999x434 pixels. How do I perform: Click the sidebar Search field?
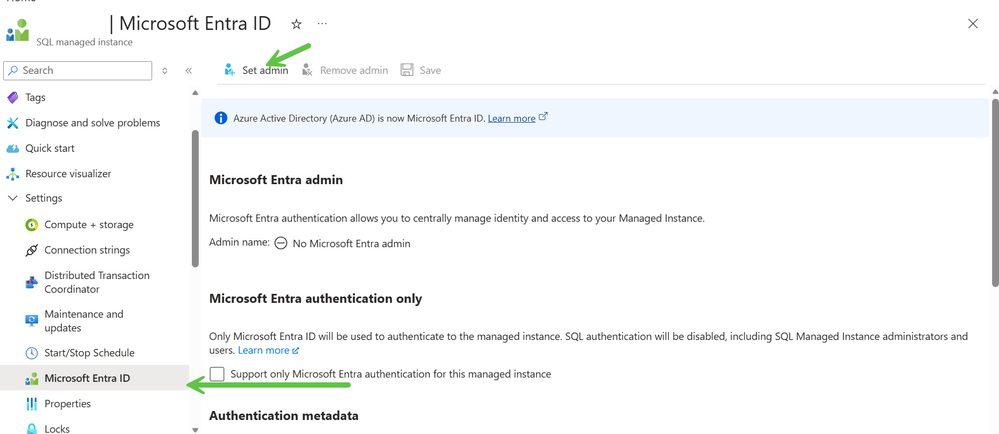click(78, 71)
